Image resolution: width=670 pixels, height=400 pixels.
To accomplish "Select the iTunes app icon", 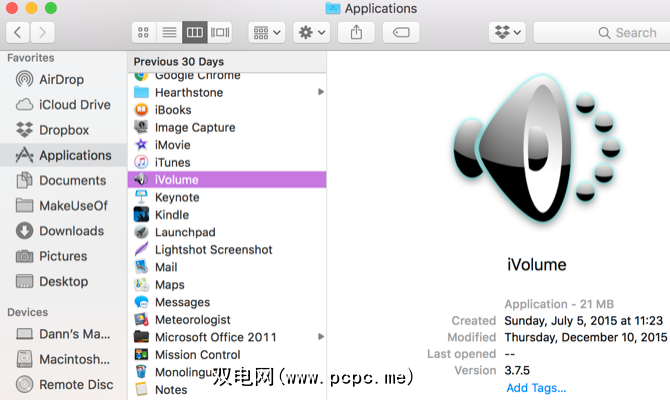I will tap(142, 162).
